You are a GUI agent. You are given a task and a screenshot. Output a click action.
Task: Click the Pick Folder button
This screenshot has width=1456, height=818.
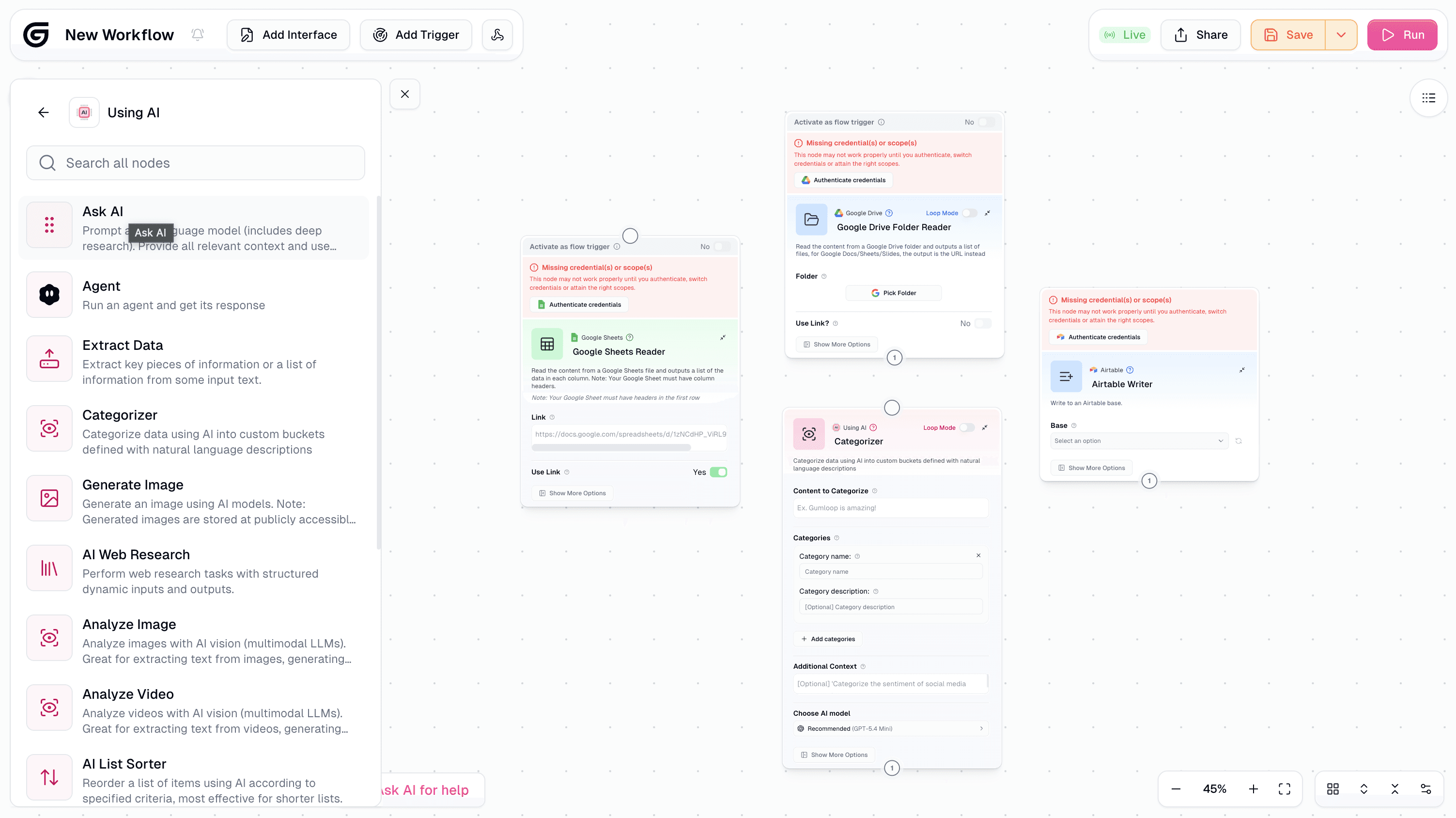coord(893,293)
